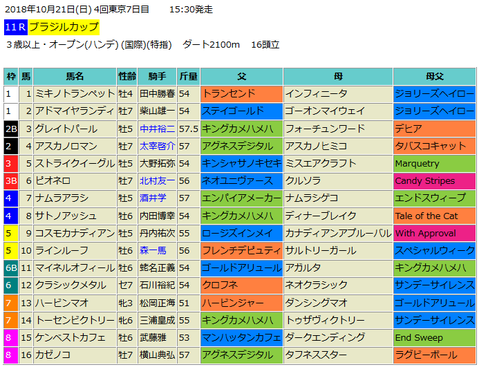Image resolution: width=479 pixels, height=367 pixels.
Task: Click sire cell ステイゴールド
Action: 242,111
